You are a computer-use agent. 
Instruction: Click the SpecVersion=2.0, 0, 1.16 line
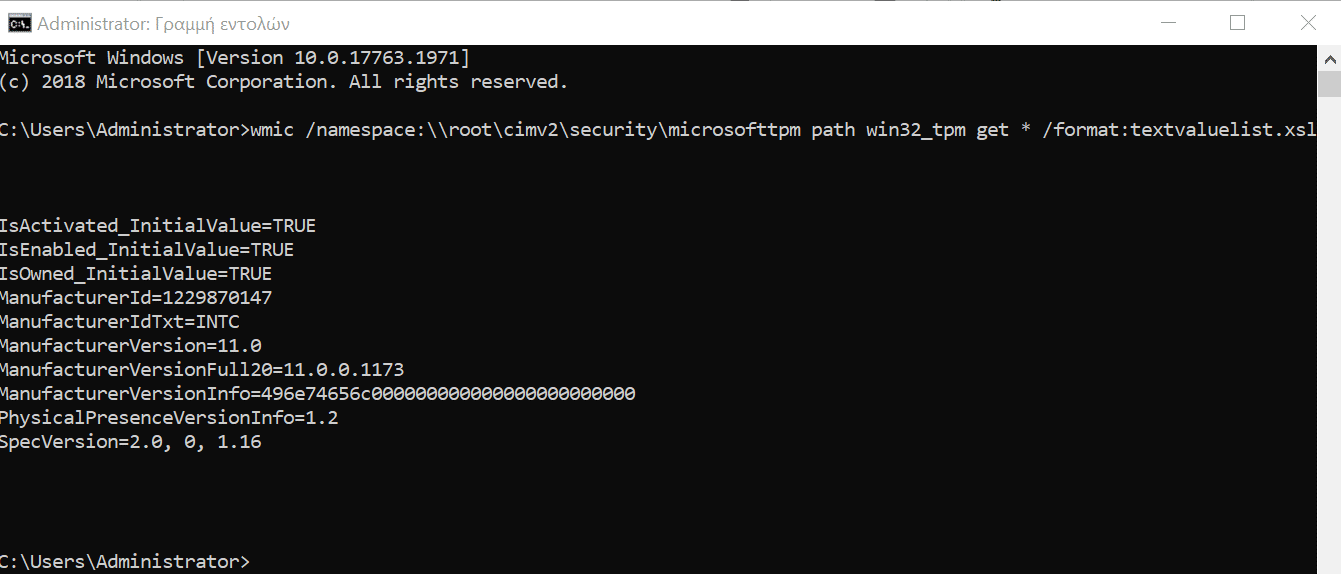point(131,442)
